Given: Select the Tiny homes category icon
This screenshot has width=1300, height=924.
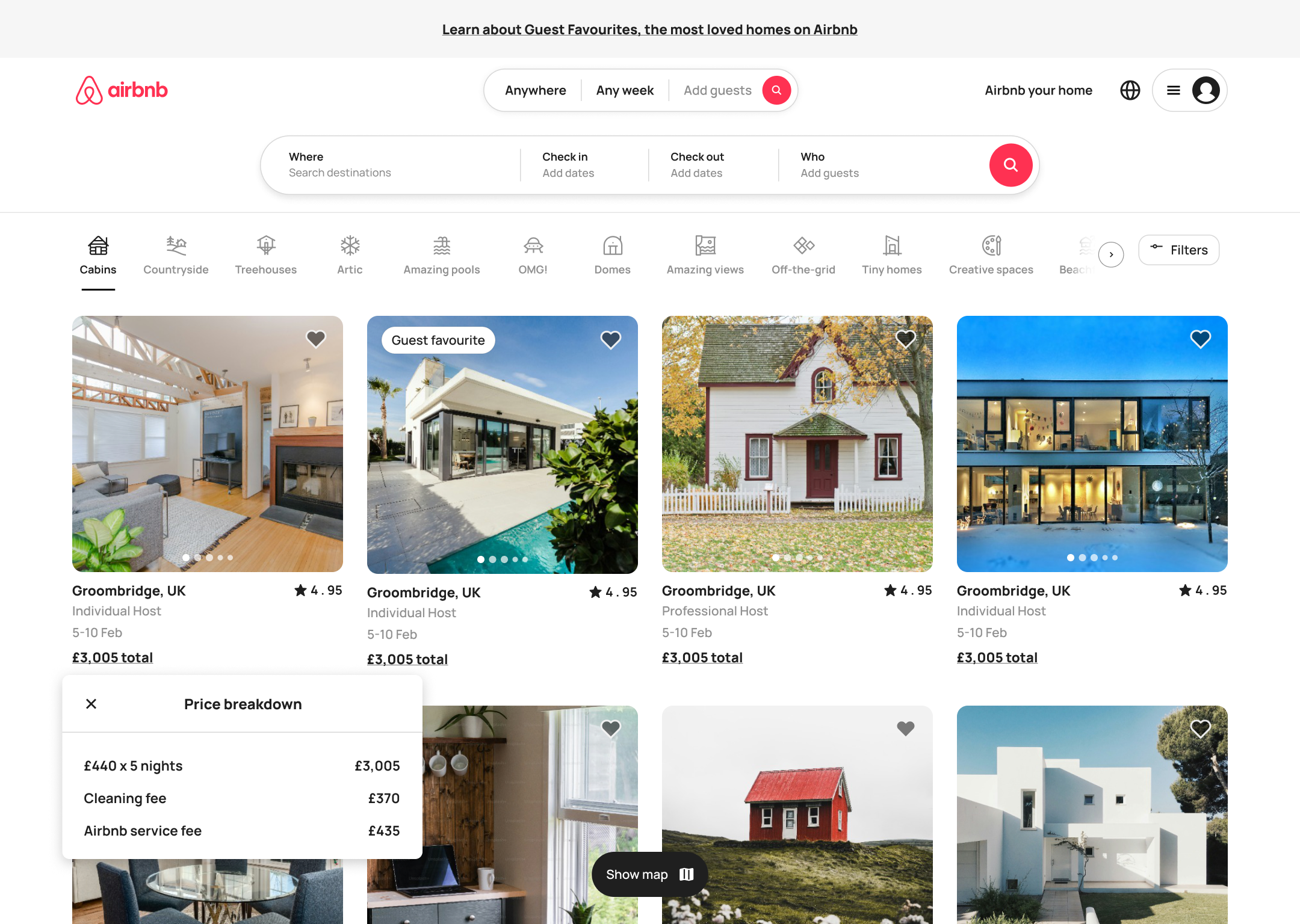Looking at the screenshot, I should tap(891, 245).
